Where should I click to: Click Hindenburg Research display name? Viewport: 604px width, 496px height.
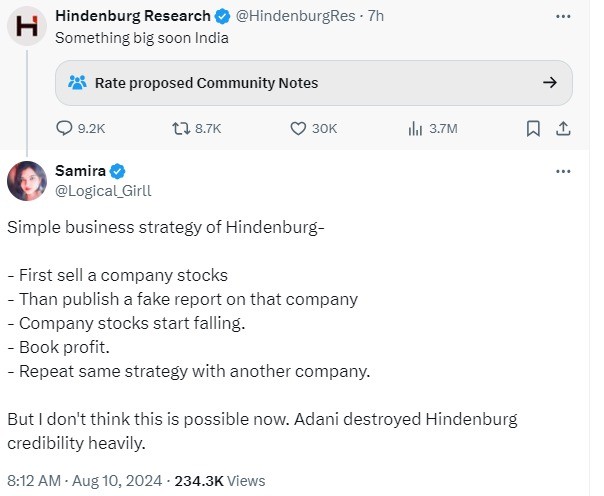(133, 15)
